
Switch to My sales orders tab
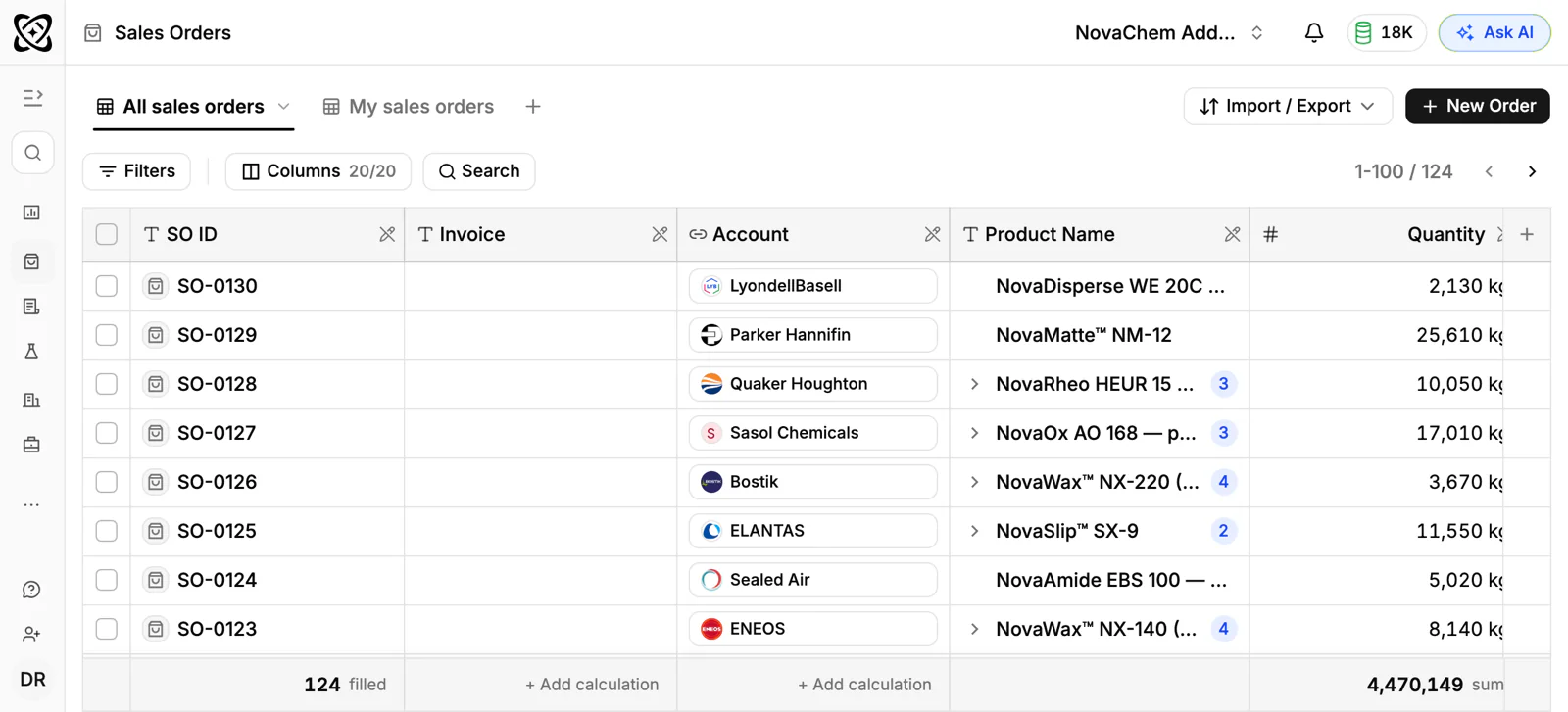coord(409,106)
